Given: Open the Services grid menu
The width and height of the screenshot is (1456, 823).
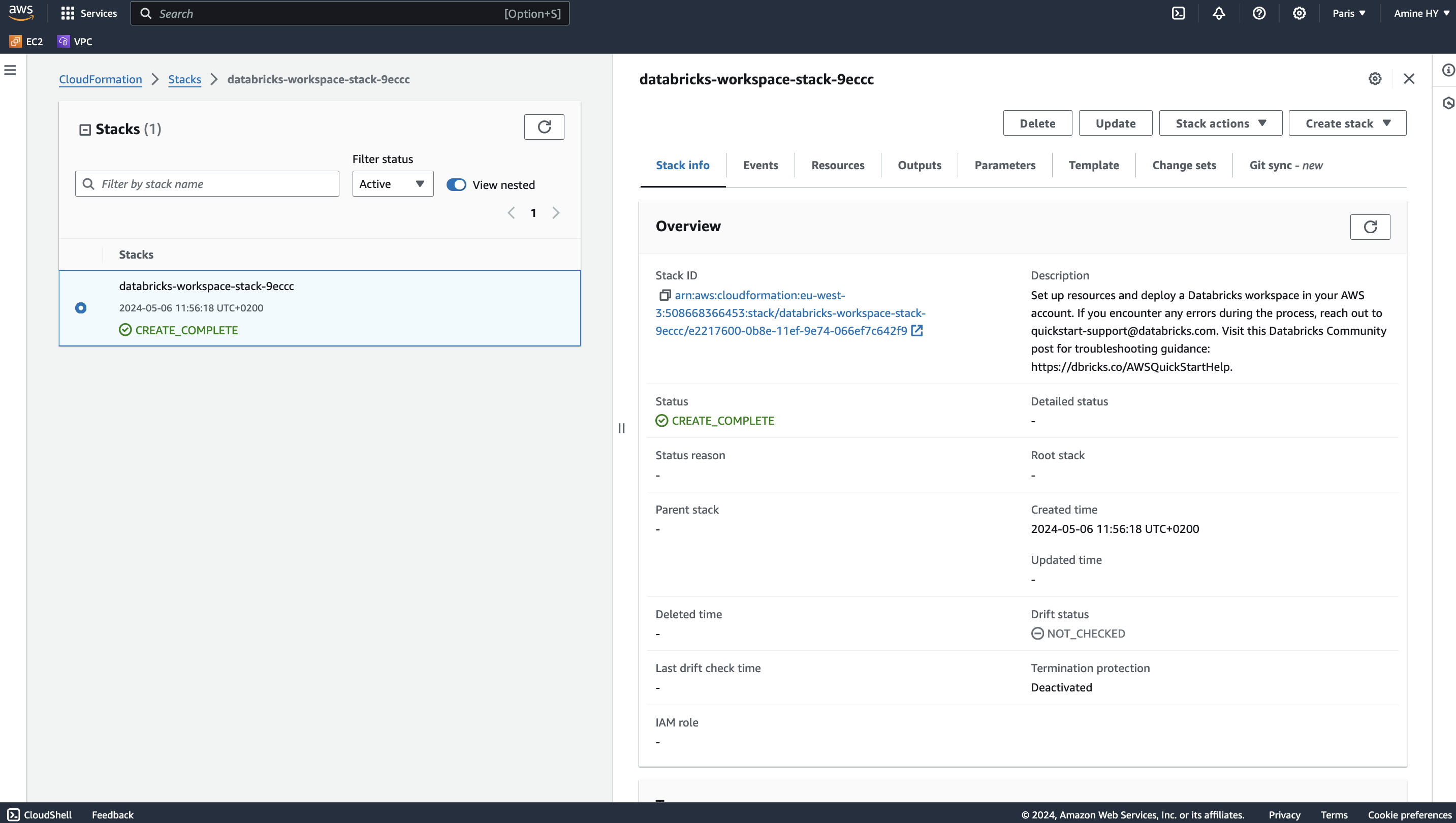Looking at the screenshot, I should 89,13.
